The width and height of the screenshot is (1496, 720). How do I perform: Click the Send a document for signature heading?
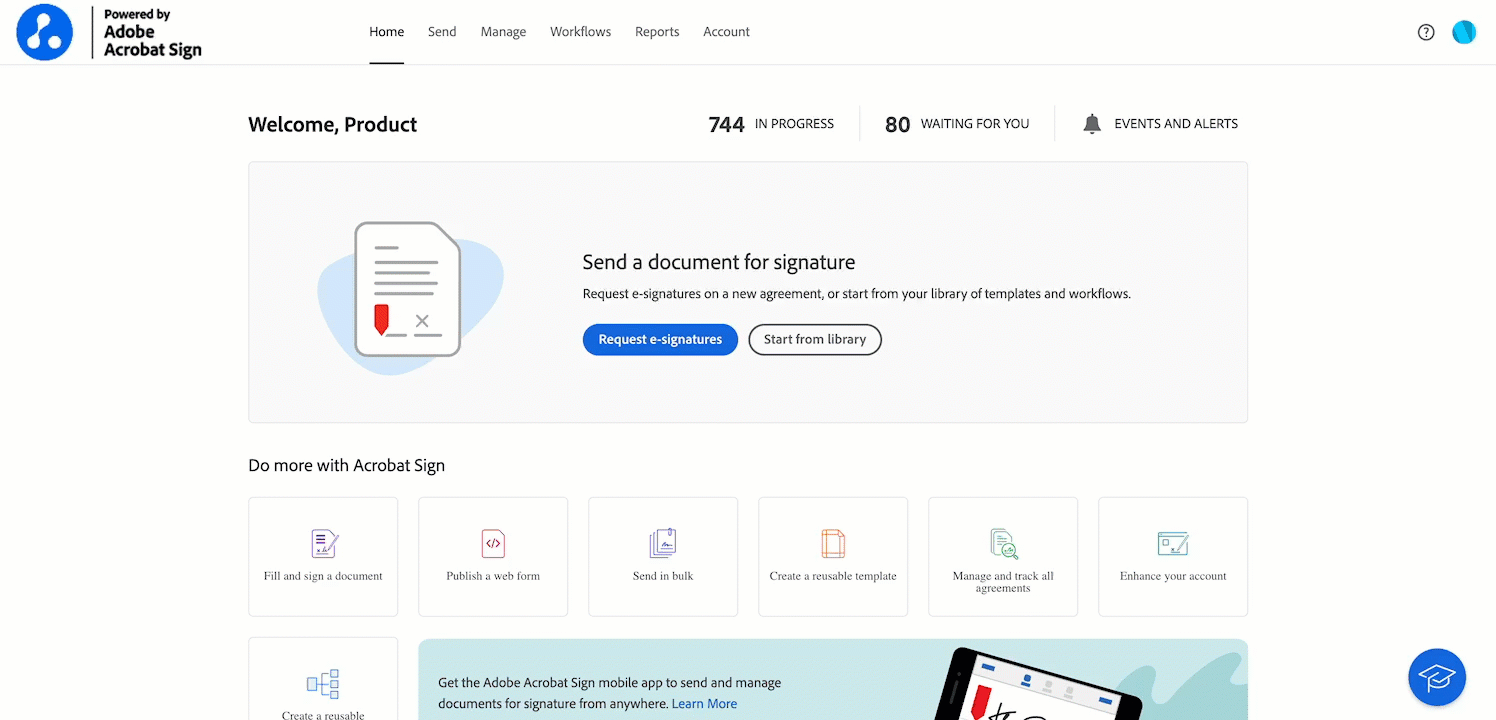click(x=719, y=263)
